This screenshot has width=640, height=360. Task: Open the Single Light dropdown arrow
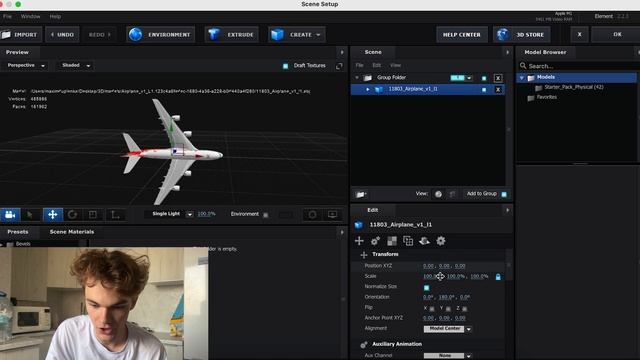coord(190,214)
